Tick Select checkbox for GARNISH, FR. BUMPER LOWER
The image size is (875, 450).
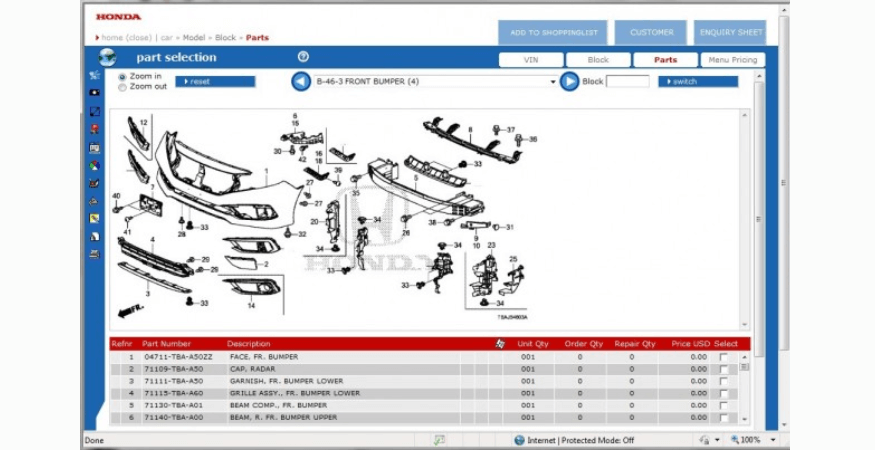[723, 381]
